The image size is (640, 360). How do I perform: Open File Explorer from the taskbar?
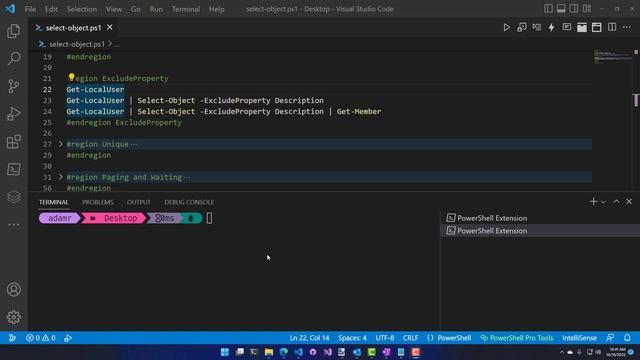[269, 352]
